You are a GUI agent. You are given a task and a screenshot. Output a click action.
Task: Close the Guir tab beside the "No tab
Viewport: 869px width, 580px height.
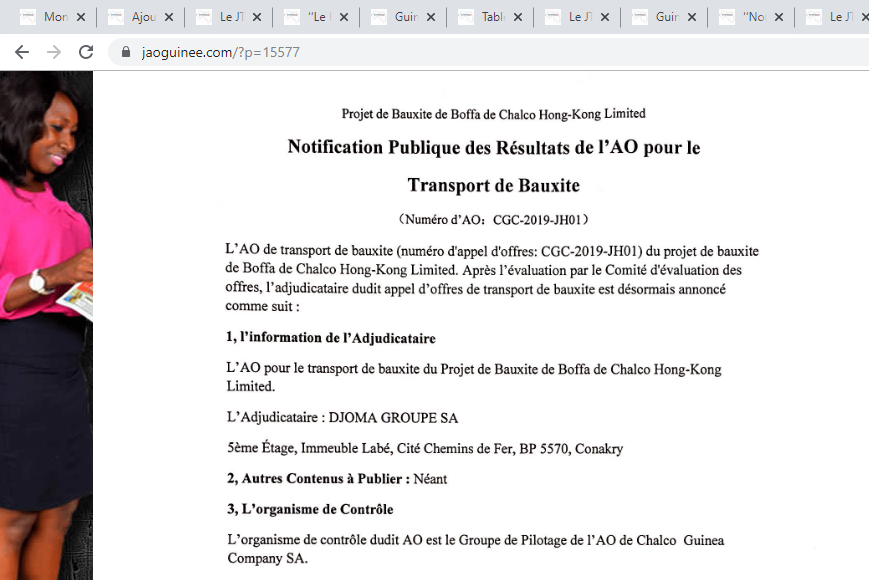(x=692, y=17)
